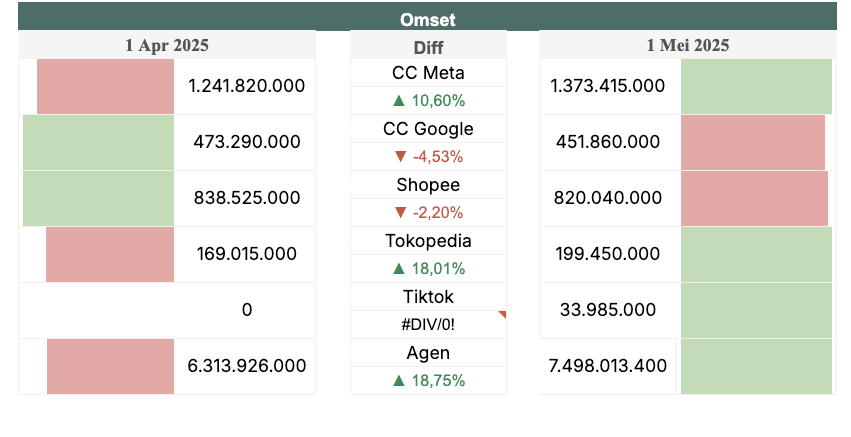Click the 10,60% increase indicator cell
Image resolution: width=851 pixels, height=437 pixels.
(x=428, y=100)
